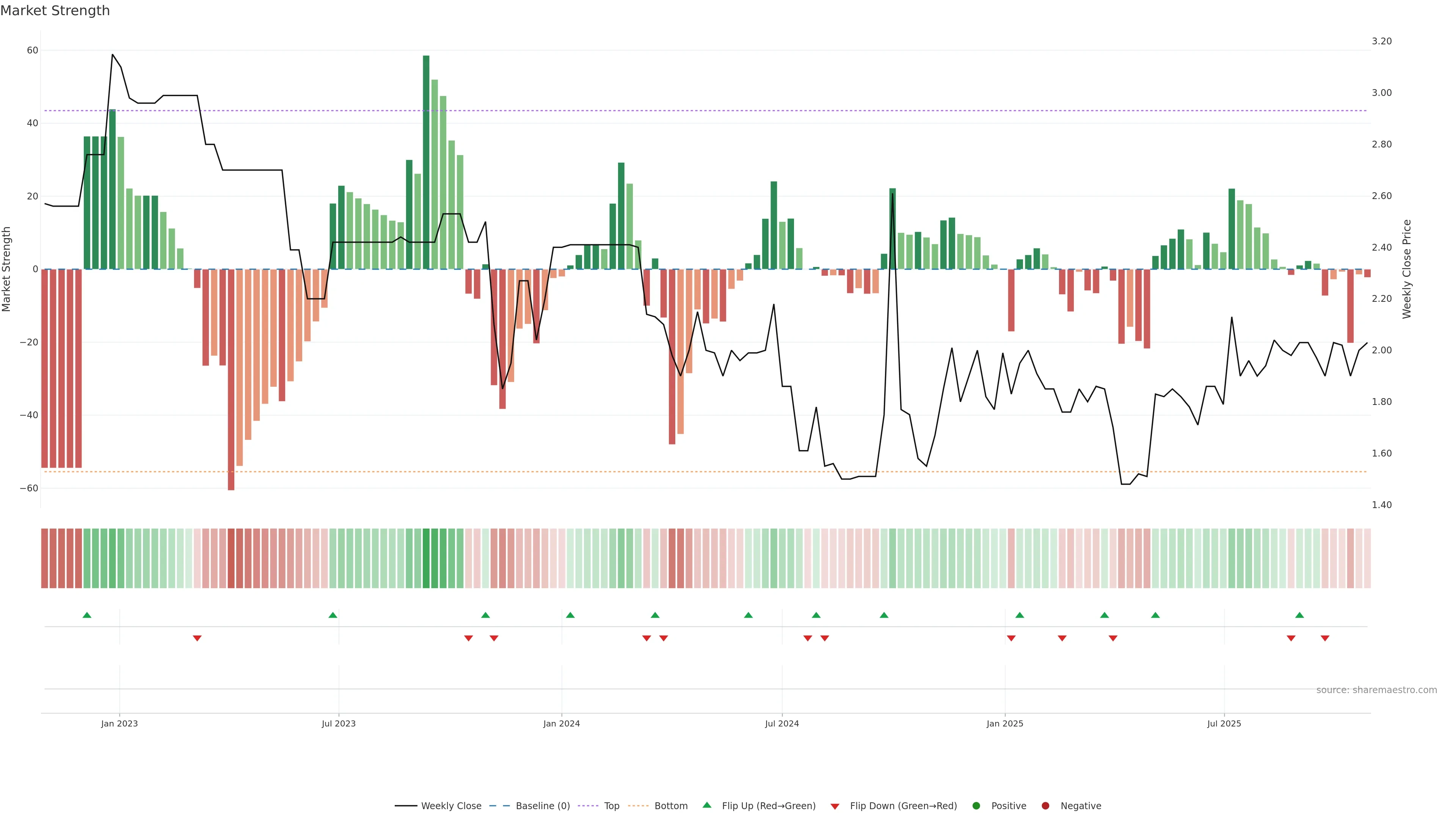This screenshot has width=1456, height=819.
Task: Click the Flip Up green triangle legend icon
Action: click(x=706, y=805)
